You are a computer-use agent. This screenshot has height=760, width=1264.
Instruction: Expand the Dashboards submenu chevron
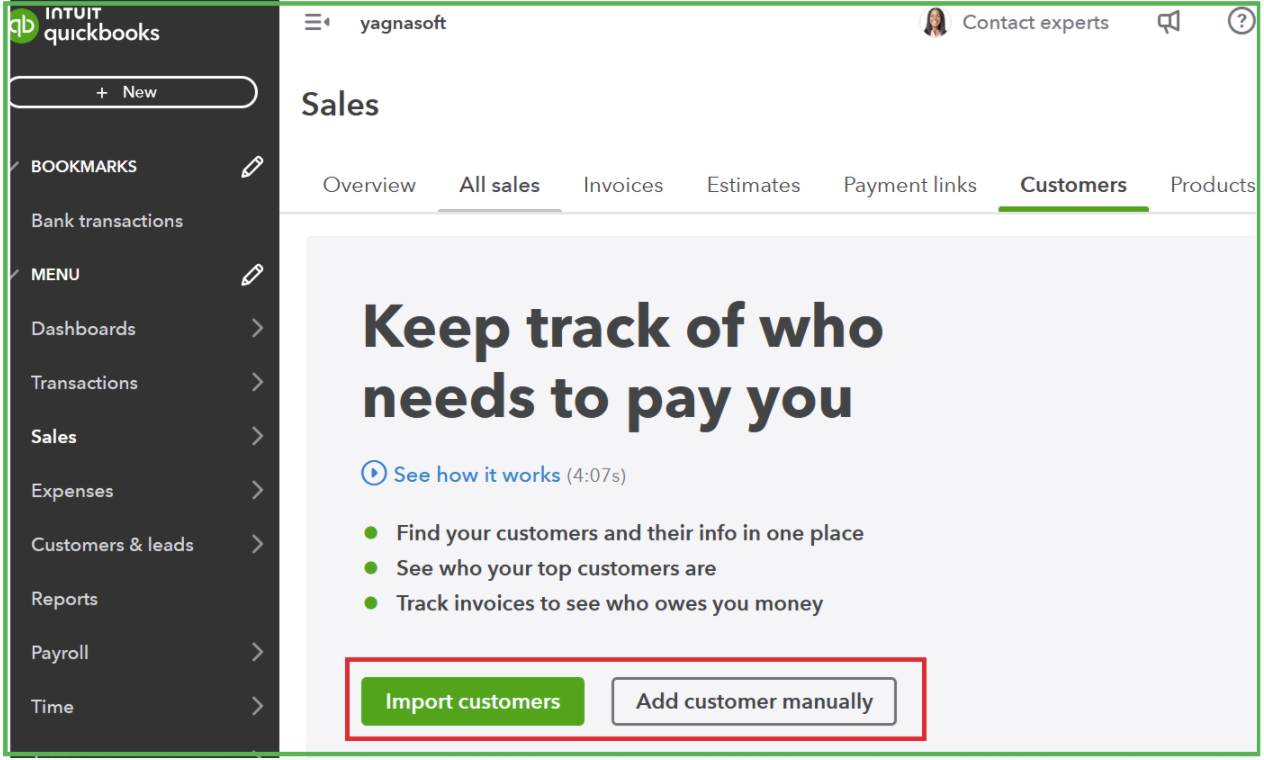tap(257, 328)
